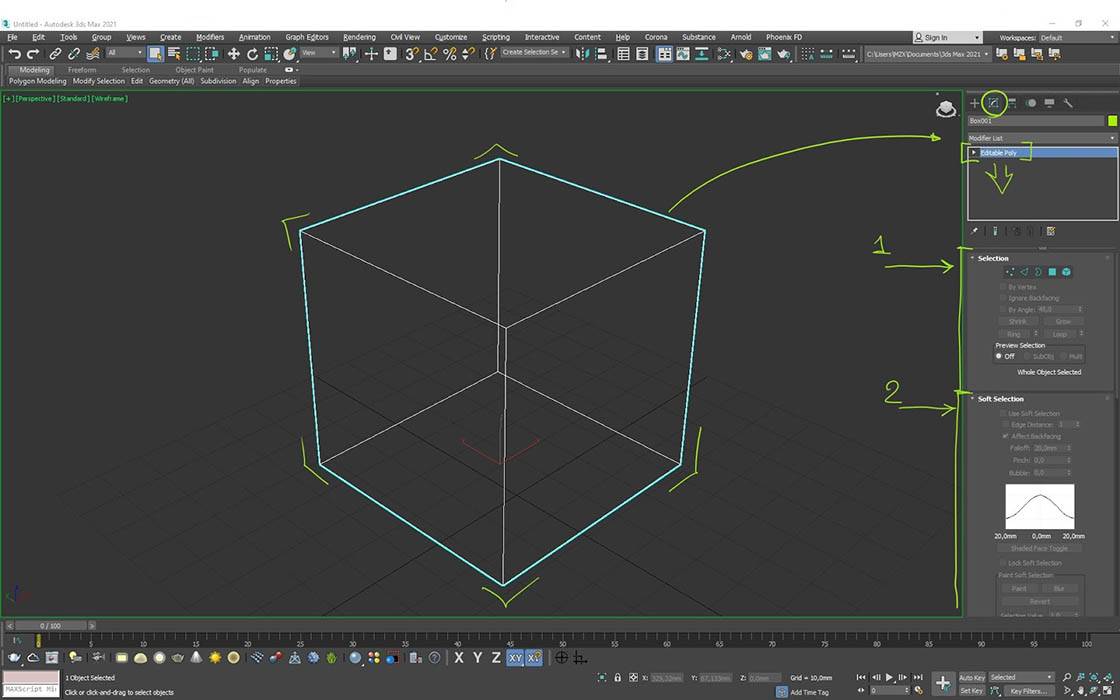The image size is (1120, 700).
Task: Collapse the Soft Selection rollout
Action: pos(1000,399)
